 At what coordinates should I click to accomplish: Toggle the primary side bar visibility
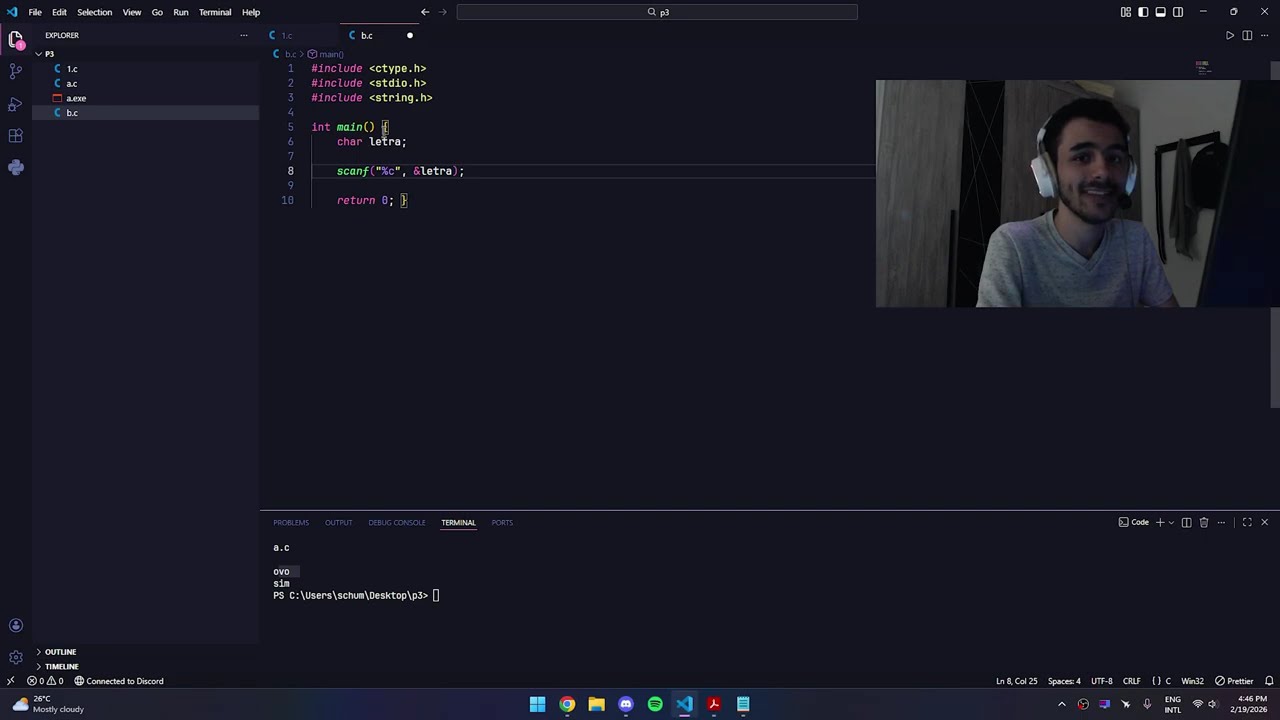1143,12
